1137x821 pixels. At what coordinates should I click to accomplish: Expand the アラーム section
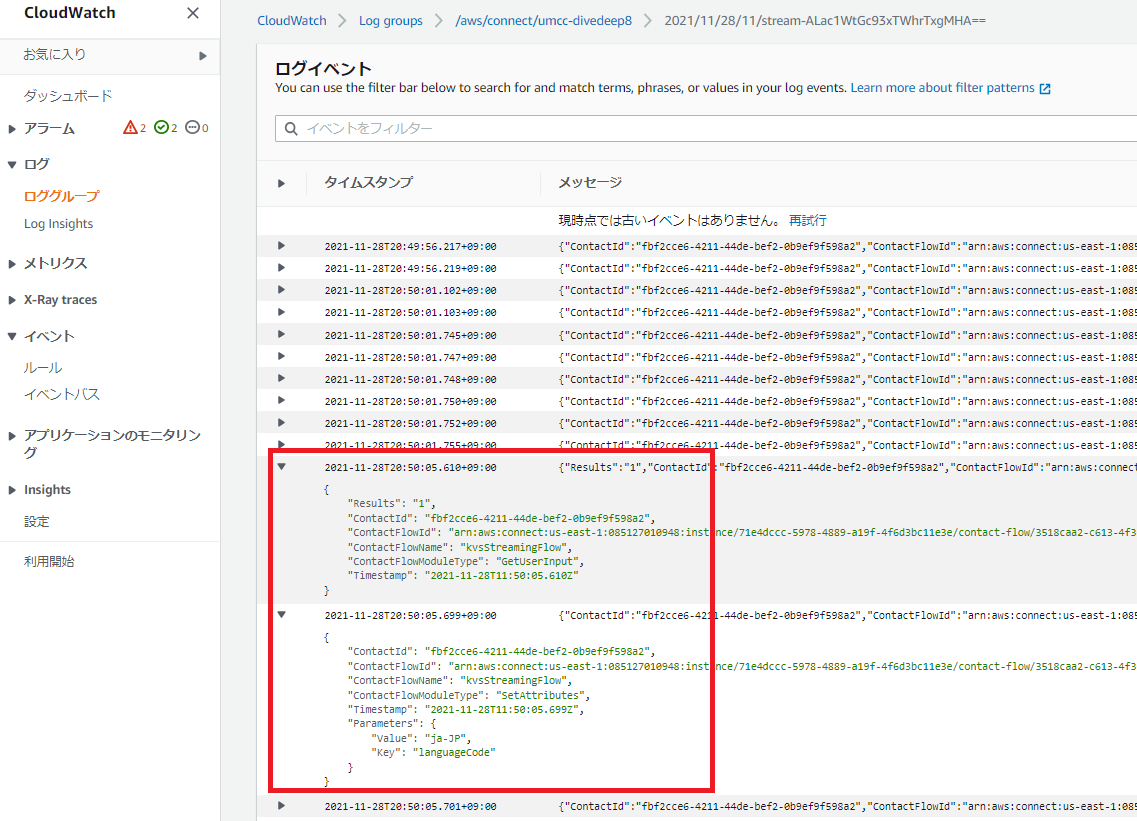pyautogui.click(x=12, y=129)
